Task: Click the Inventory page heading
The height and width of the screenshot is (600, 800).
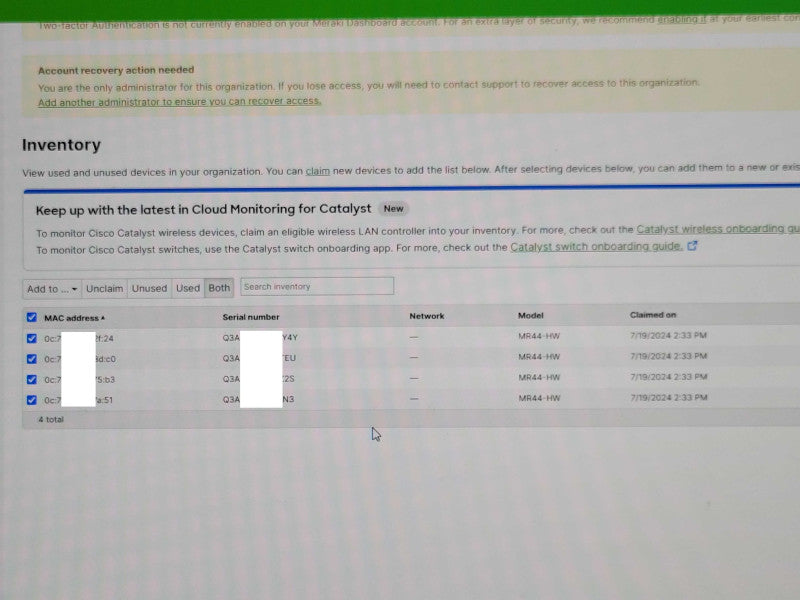Action: tap(61, 145)
